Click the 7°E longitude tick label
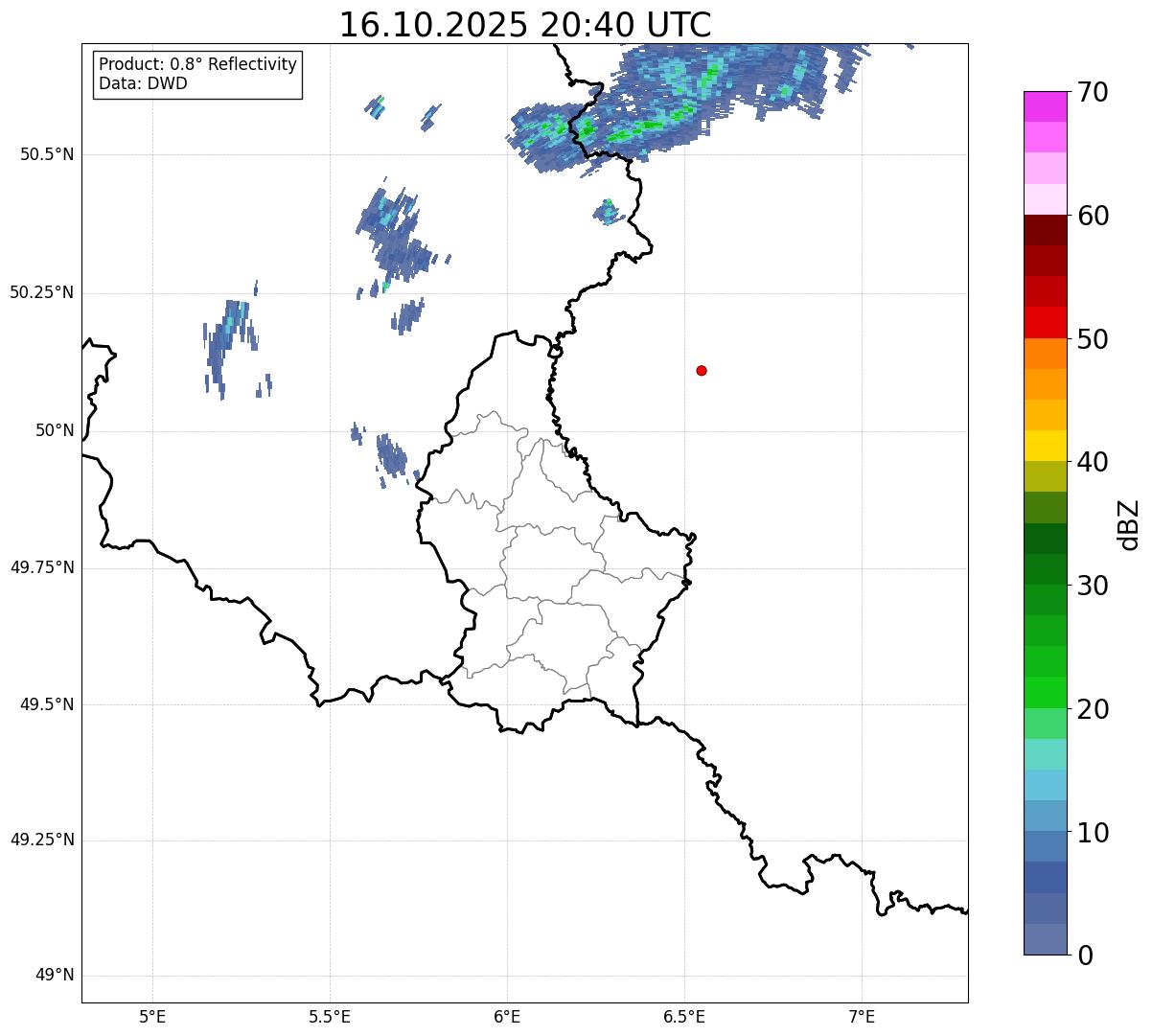Image resolution: width=1152 pixels, height=1036 pixels. (x=862, y=1015)
